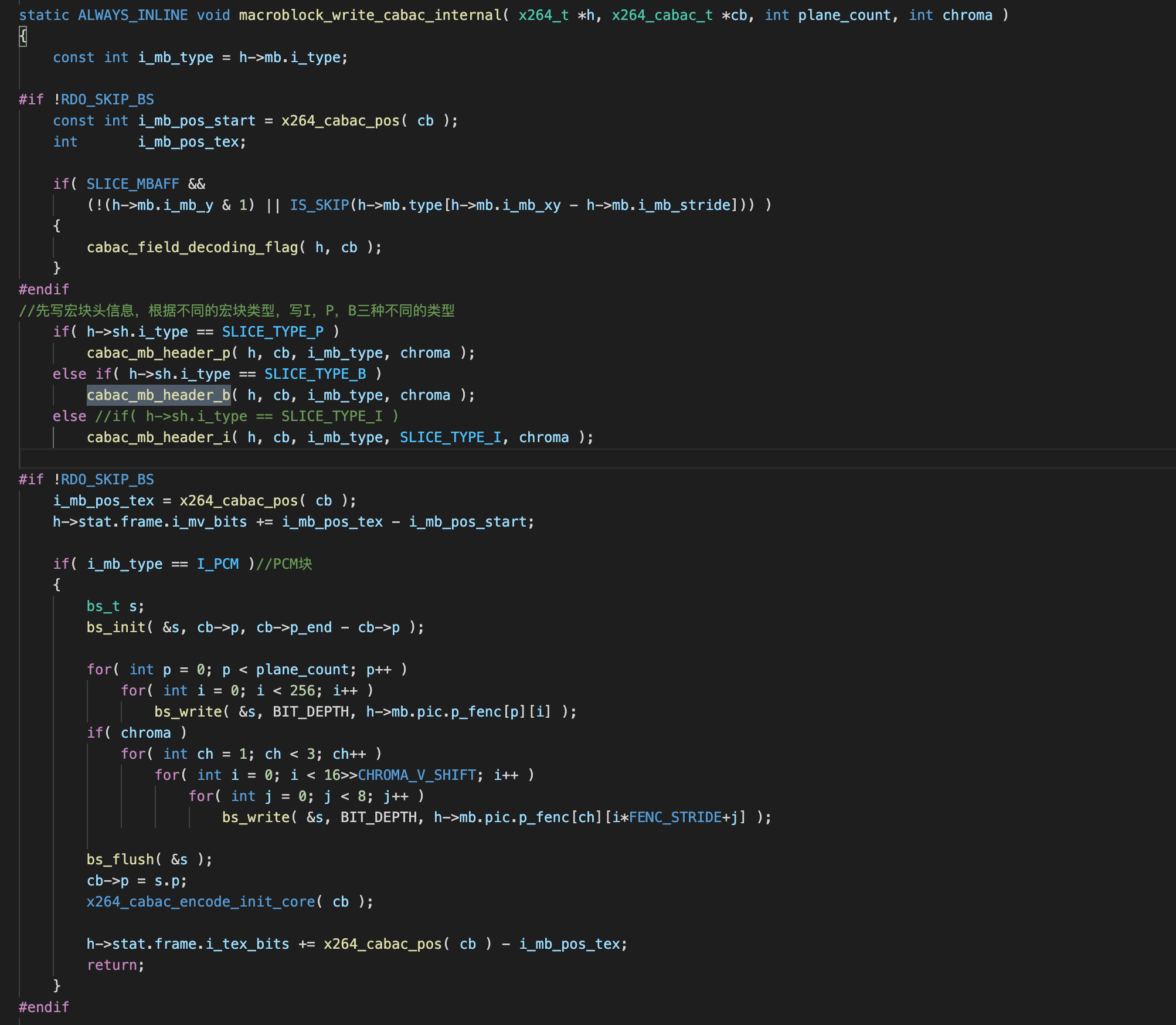Click the 'bs_t s;' declaration
Image resolution: width=1176 pixels, height=1025 pixels.
pyautogui.click(x=115, y=606)
